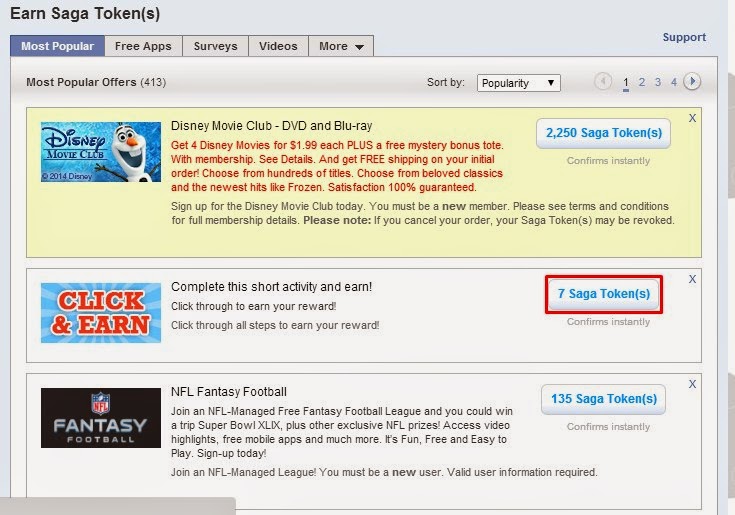Jump to page 3 of offers
The image size is (735, 515).
[658, 82]
